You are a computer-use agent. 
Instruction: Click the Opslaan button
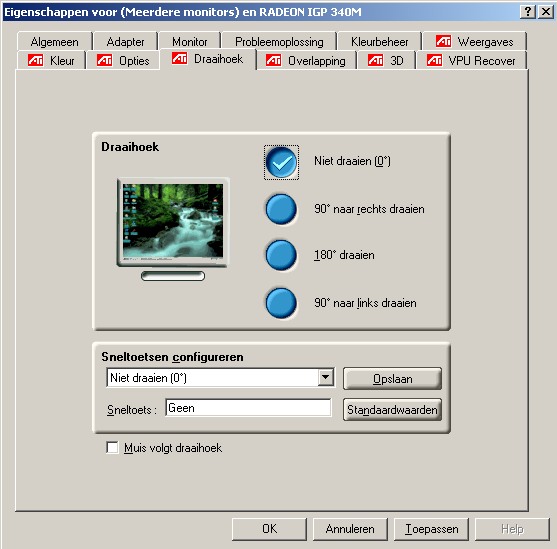[392, 379]
